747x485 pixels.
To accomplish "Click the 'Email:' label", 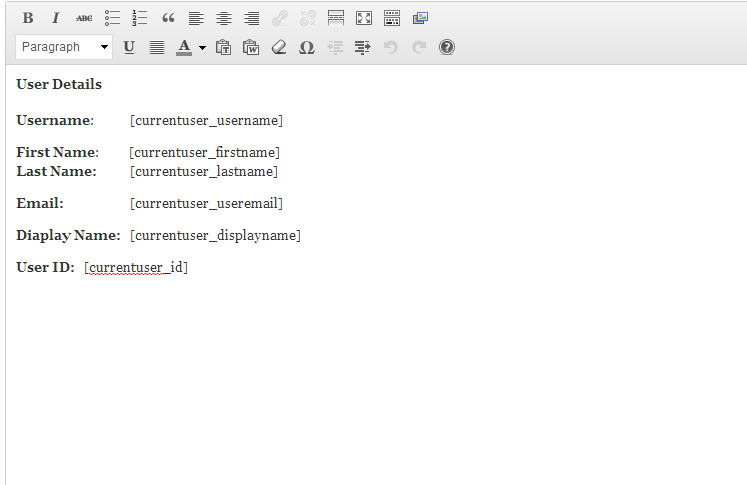I will (x=40, y=203).
